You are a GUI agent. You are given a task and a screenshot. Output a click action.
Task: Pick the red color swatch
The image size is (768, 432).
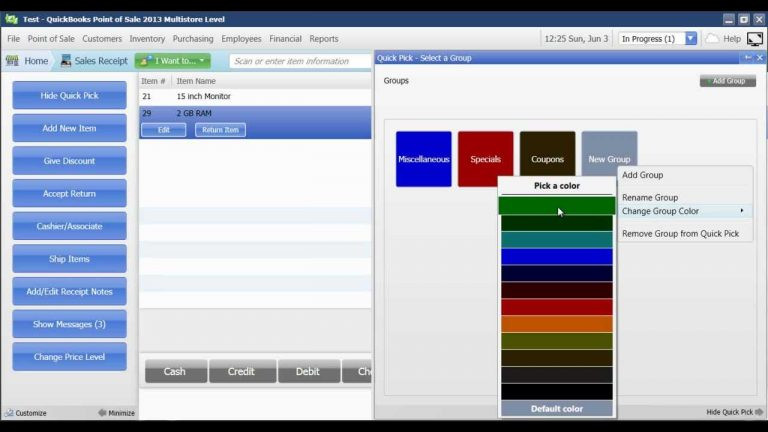(557, 307)
